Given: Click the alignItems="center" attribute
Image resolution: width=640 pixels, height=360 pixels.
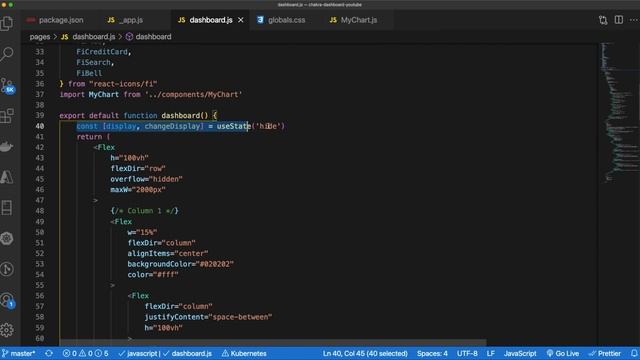Looking at the screenshot, I should (x=168, y=253).
